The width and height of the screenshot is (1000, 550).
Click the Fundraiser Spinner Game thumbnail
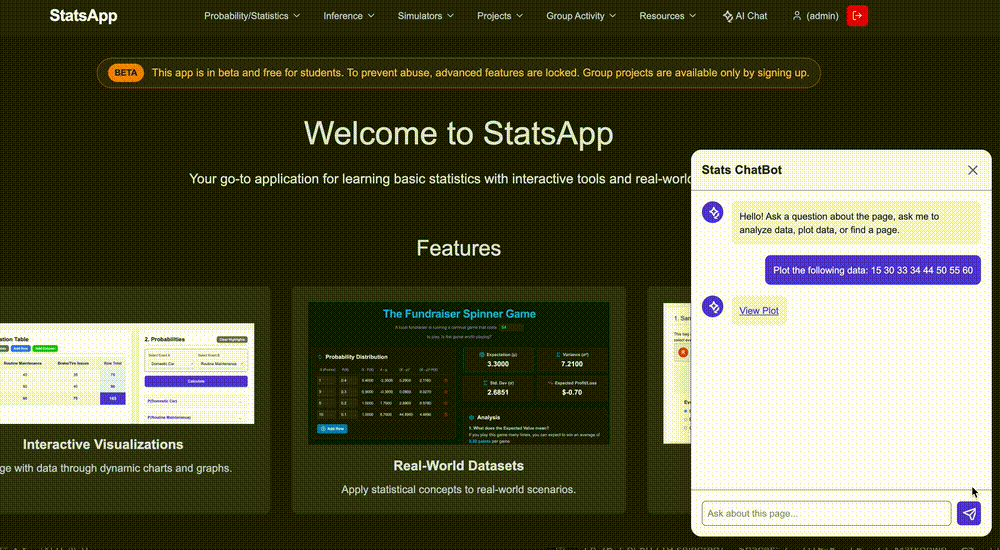(458, 373)
